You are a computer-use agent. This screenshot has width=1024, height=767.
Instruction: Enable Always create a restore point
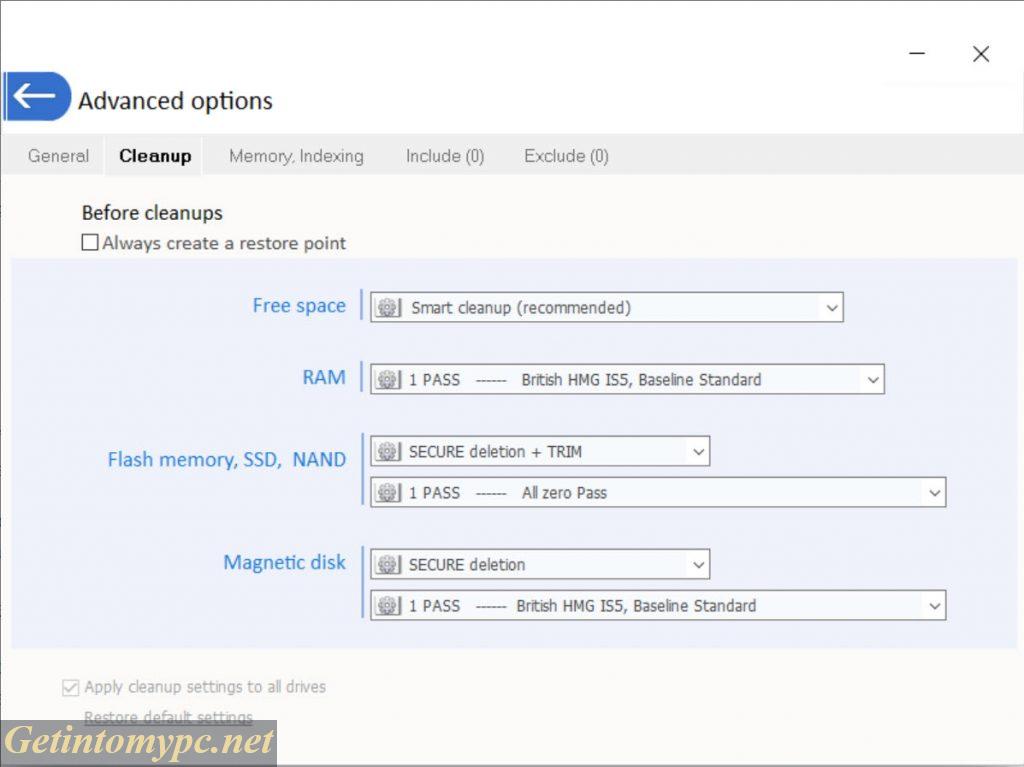91,243
